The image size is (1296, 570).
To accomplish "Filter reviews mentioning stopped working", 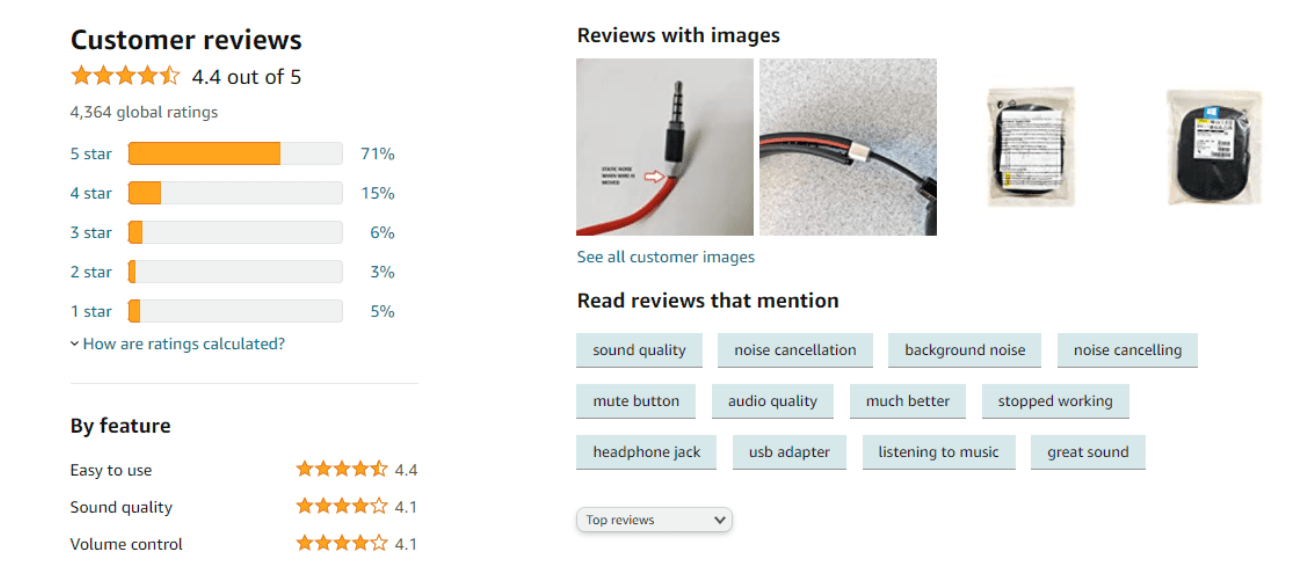I will click(x=1055, y=401).
